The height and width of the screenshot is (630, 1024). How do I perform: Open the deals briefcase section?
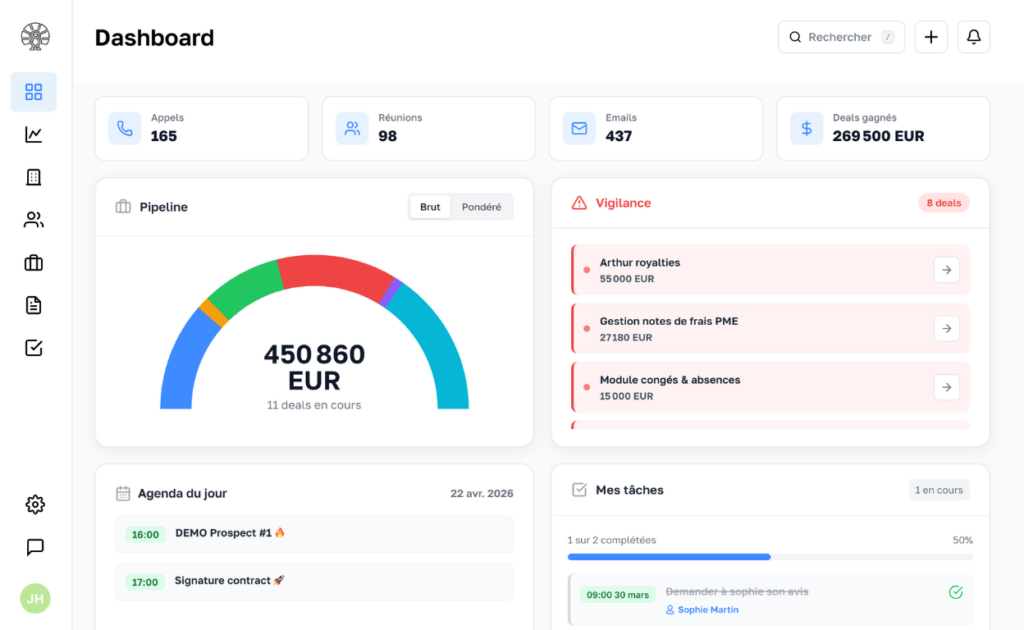tap(34, 262)
